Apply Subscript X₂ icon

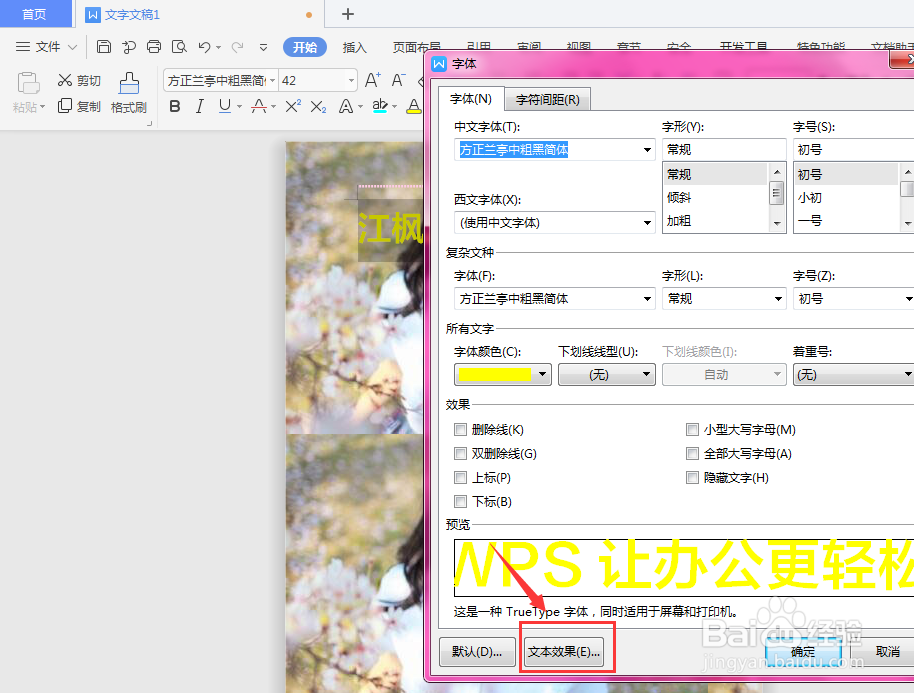point(318,106)
